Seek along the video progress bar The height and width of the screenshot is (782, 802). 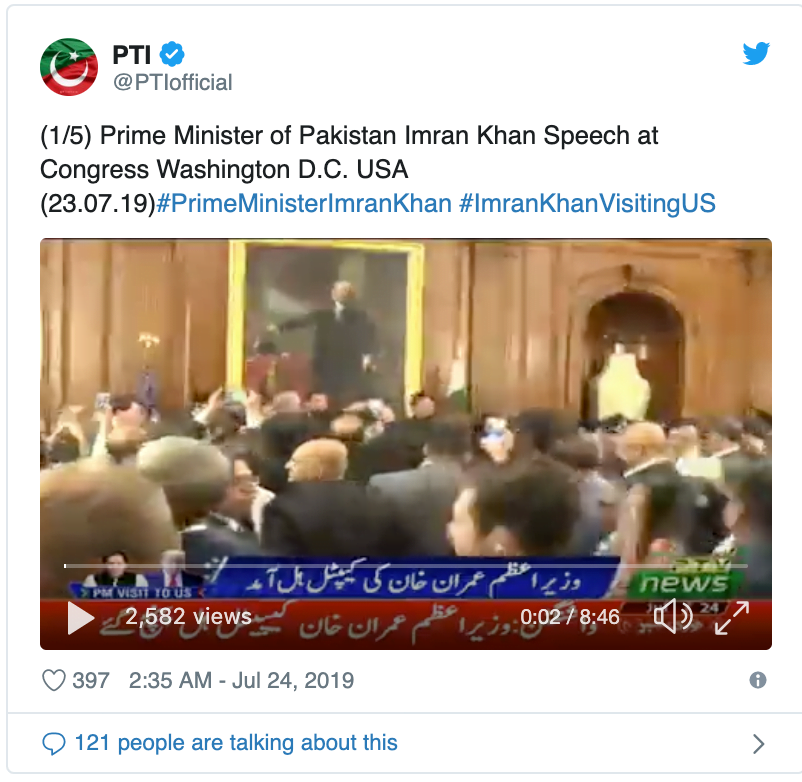[x=406, y=566]
